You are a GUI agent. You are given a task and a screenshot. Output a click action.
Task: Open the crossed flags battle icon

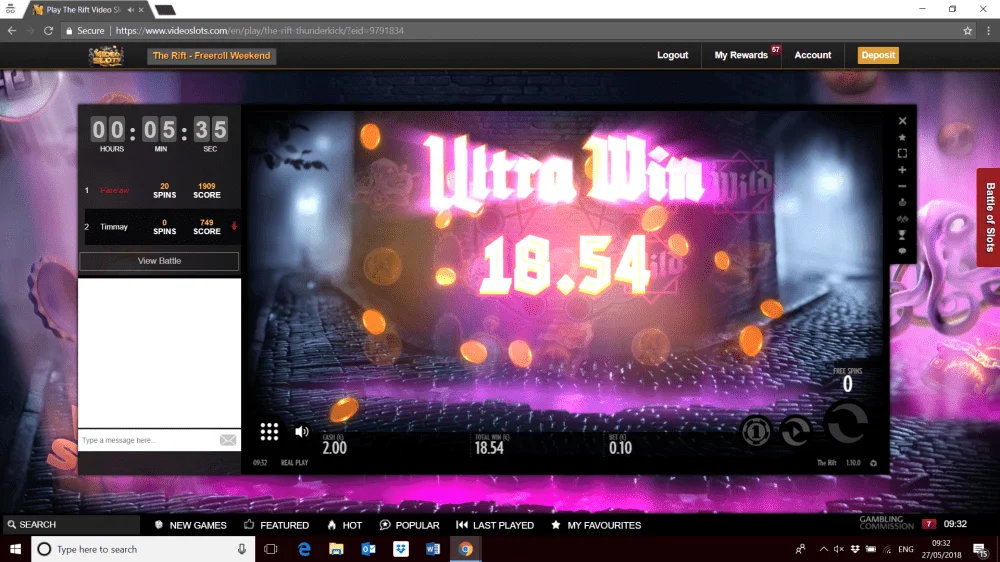pos(902,219)
